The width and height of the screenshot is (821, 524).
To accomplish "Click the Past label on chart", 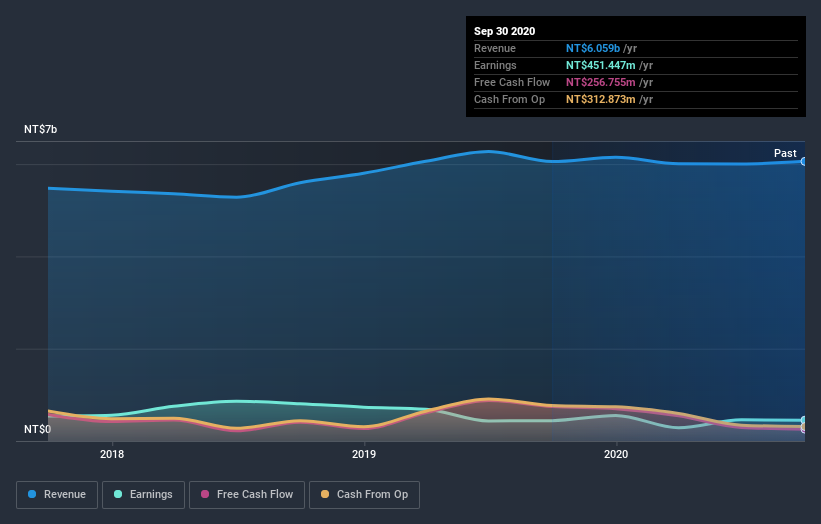I will click(785, 153).
